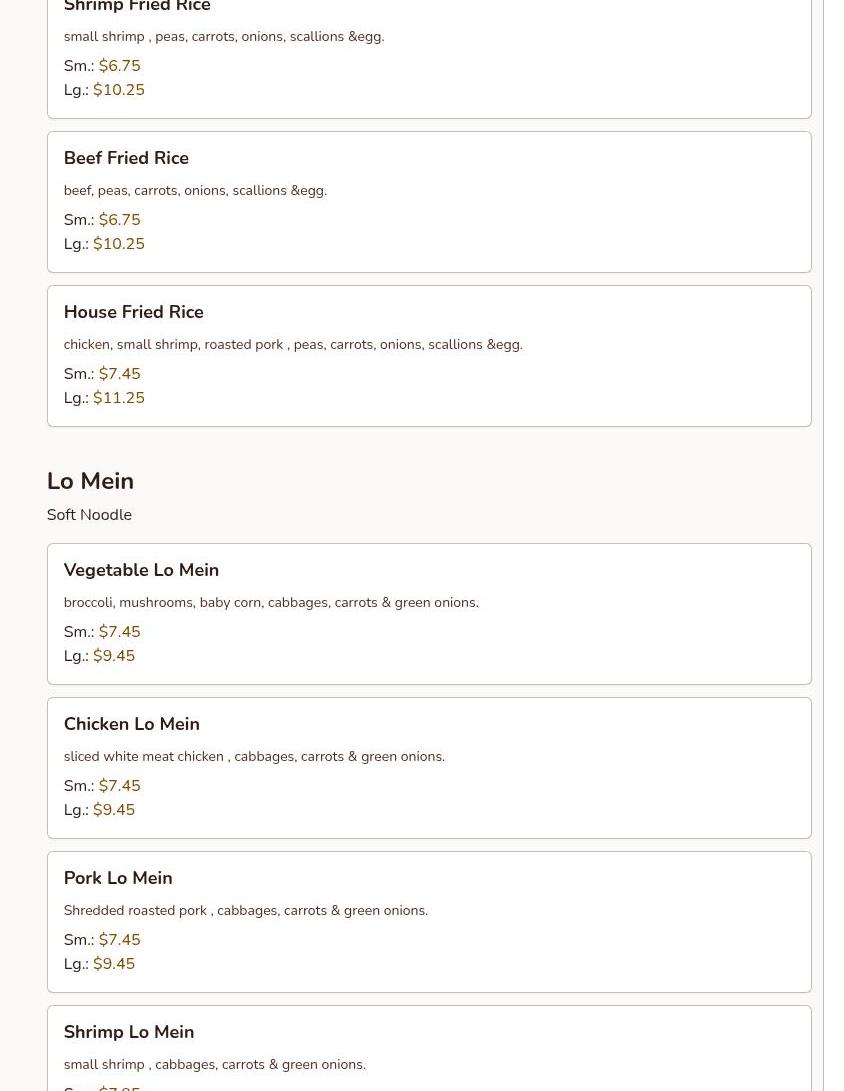Viewport: 844px width, 1091px height.
Task: Click the House Fried Rice ingredients description
Action: coord(292,344)
